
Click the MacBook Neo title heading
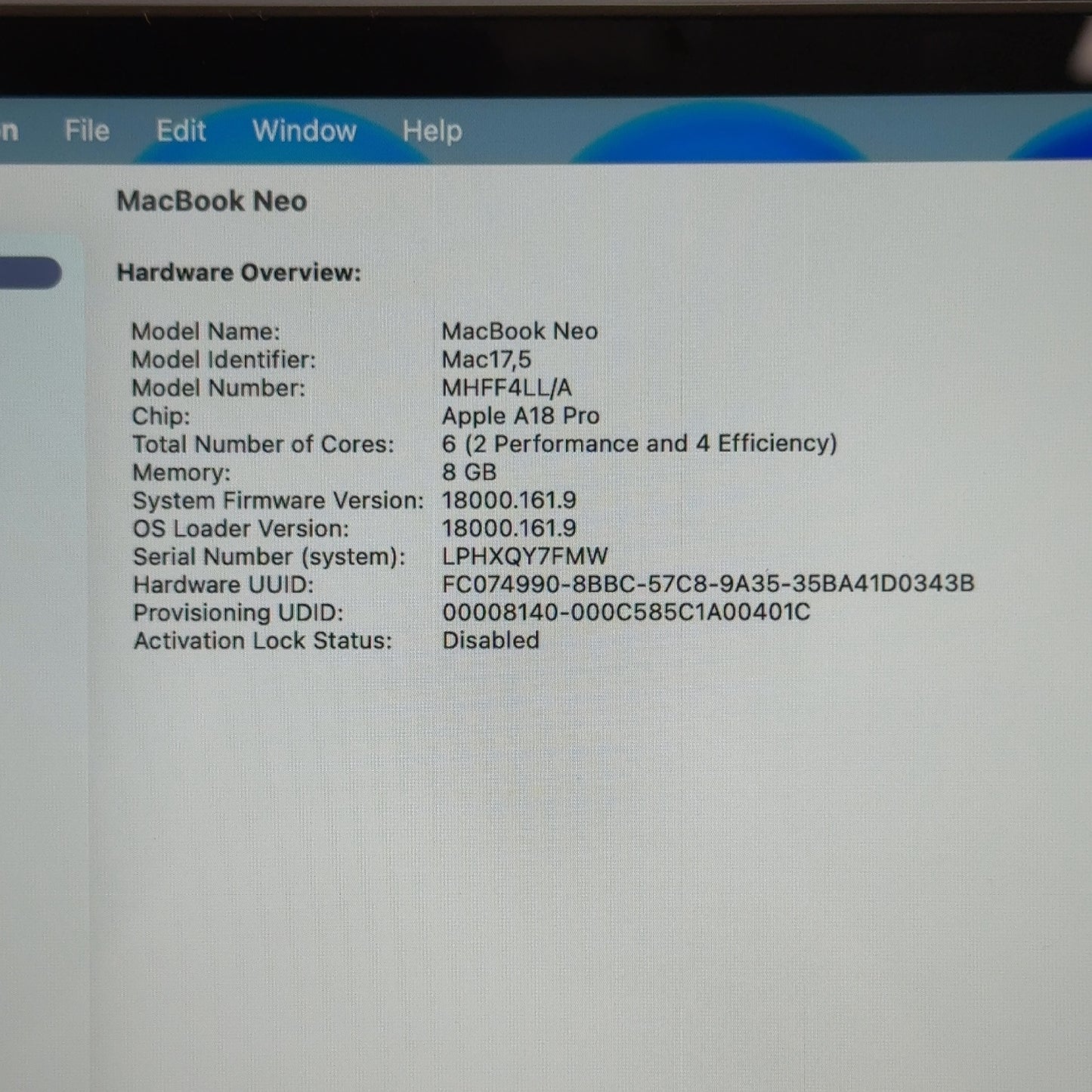coord(212,201)
